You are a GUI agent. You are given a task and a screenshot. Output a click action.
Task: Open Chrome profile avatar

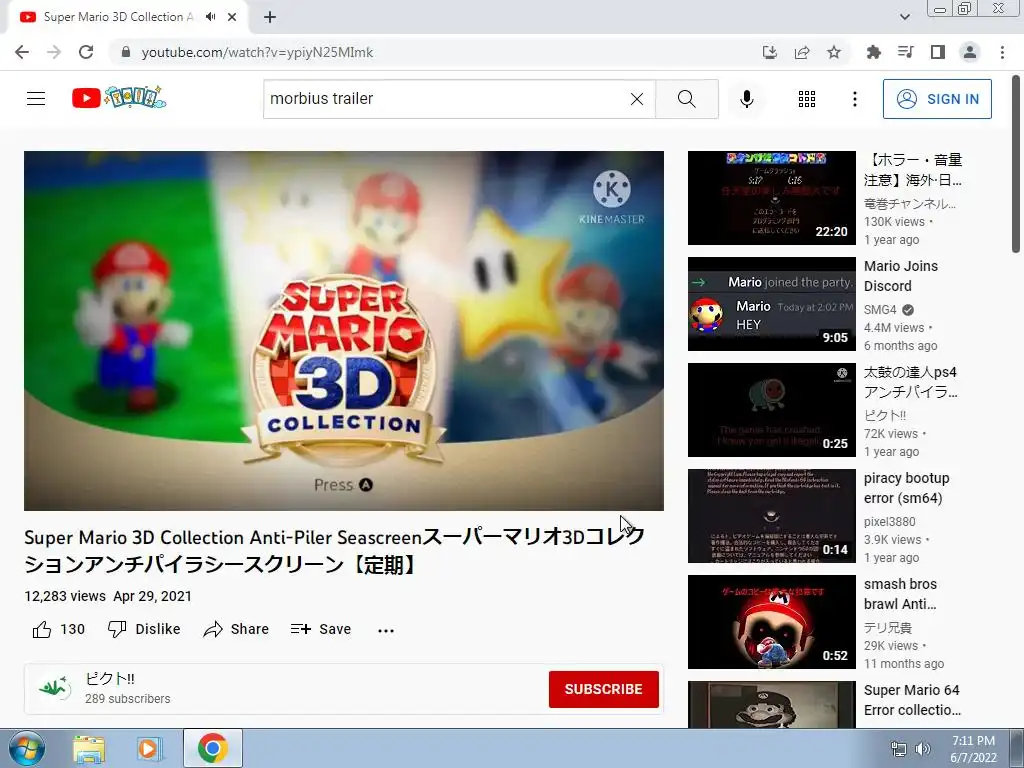point(970,52)
